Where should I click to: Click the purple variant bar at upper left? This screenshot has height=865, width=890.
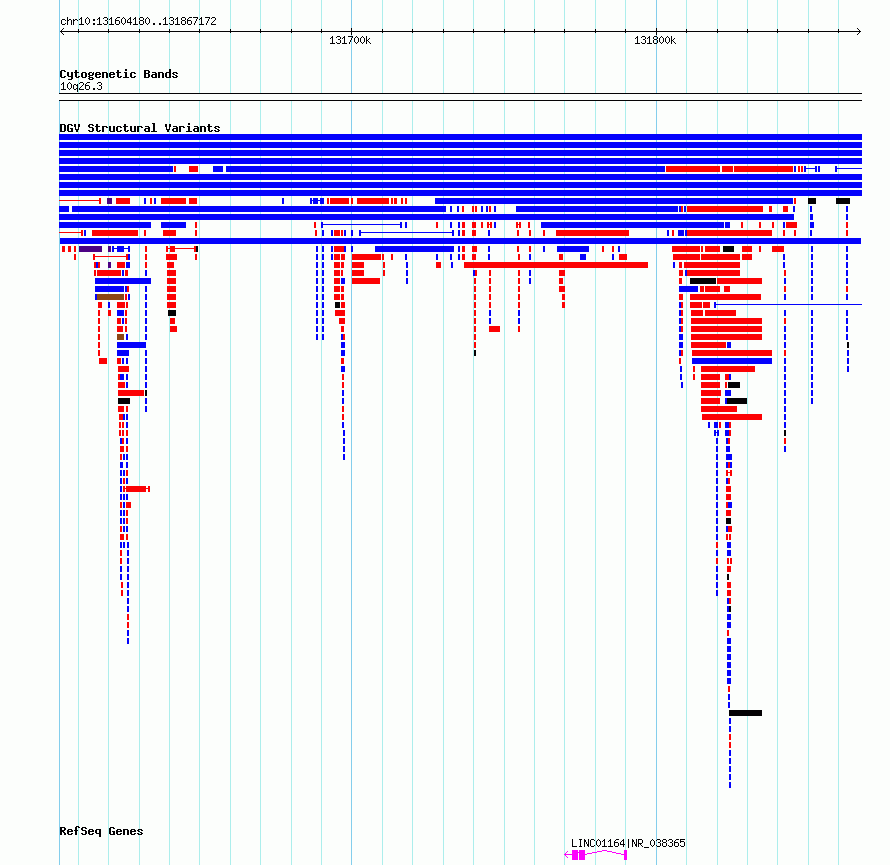(x=90, y=249)
